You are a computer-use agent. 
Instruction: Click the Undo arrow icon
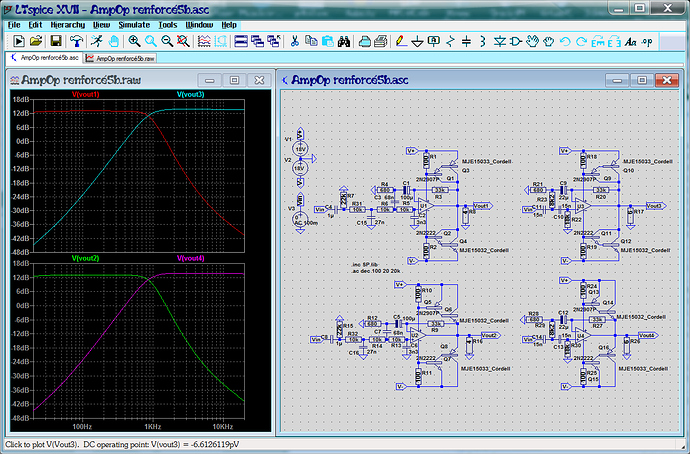[565, 41]
